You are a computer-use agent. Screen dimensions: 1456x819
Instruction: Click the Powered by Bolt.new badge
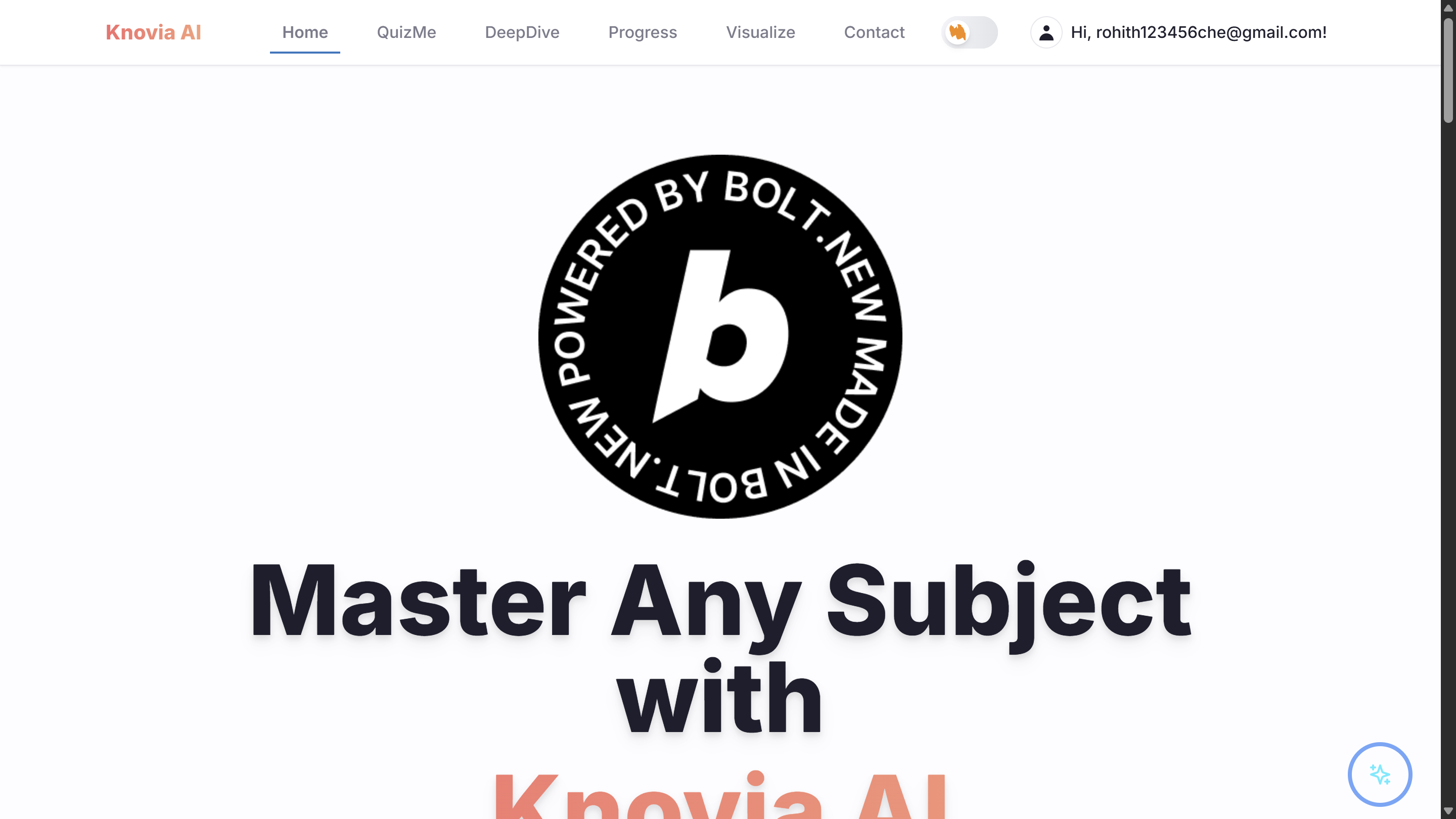(x=720, y=336)
